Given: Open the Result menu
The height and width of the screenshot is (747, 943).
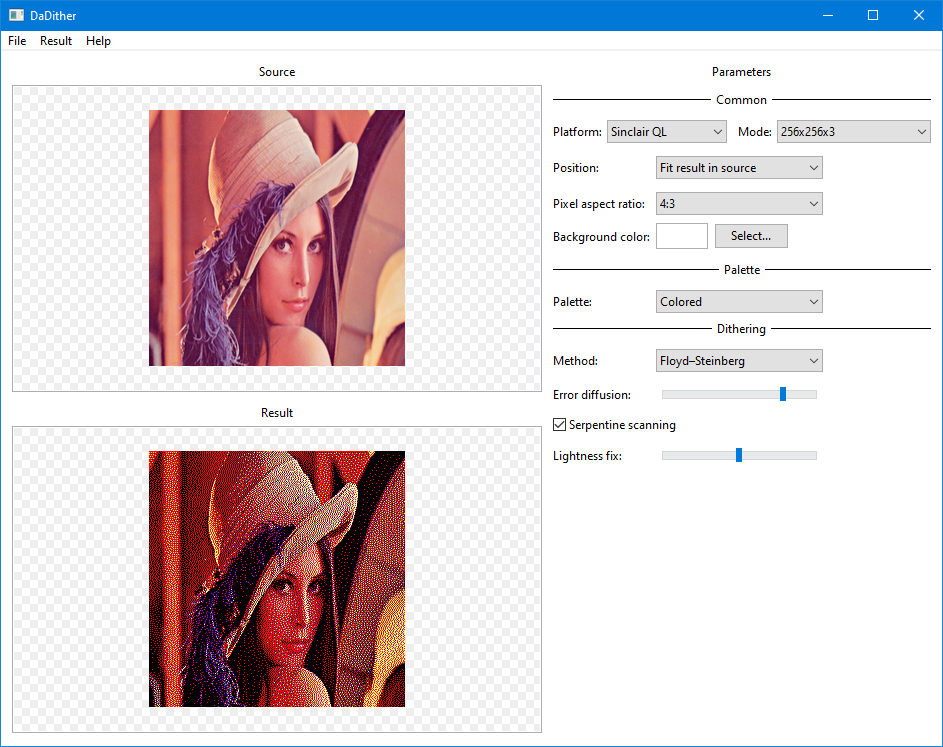Looking at the screenshot, I should pyautogui.click(x=56, y=41).
